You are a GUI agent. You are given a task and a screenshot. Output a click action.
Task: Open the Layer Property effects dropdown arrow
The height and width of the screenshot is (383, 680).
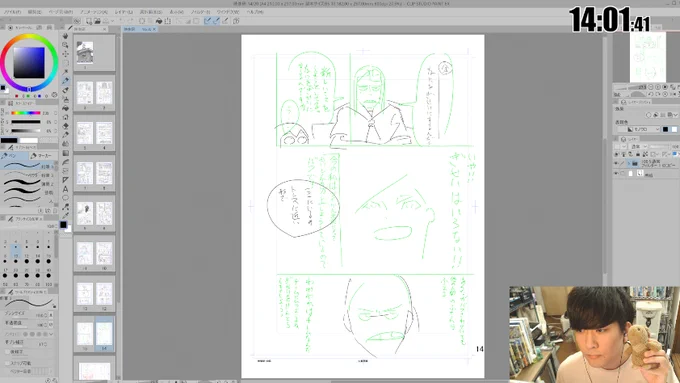click(x=675, y=115)
